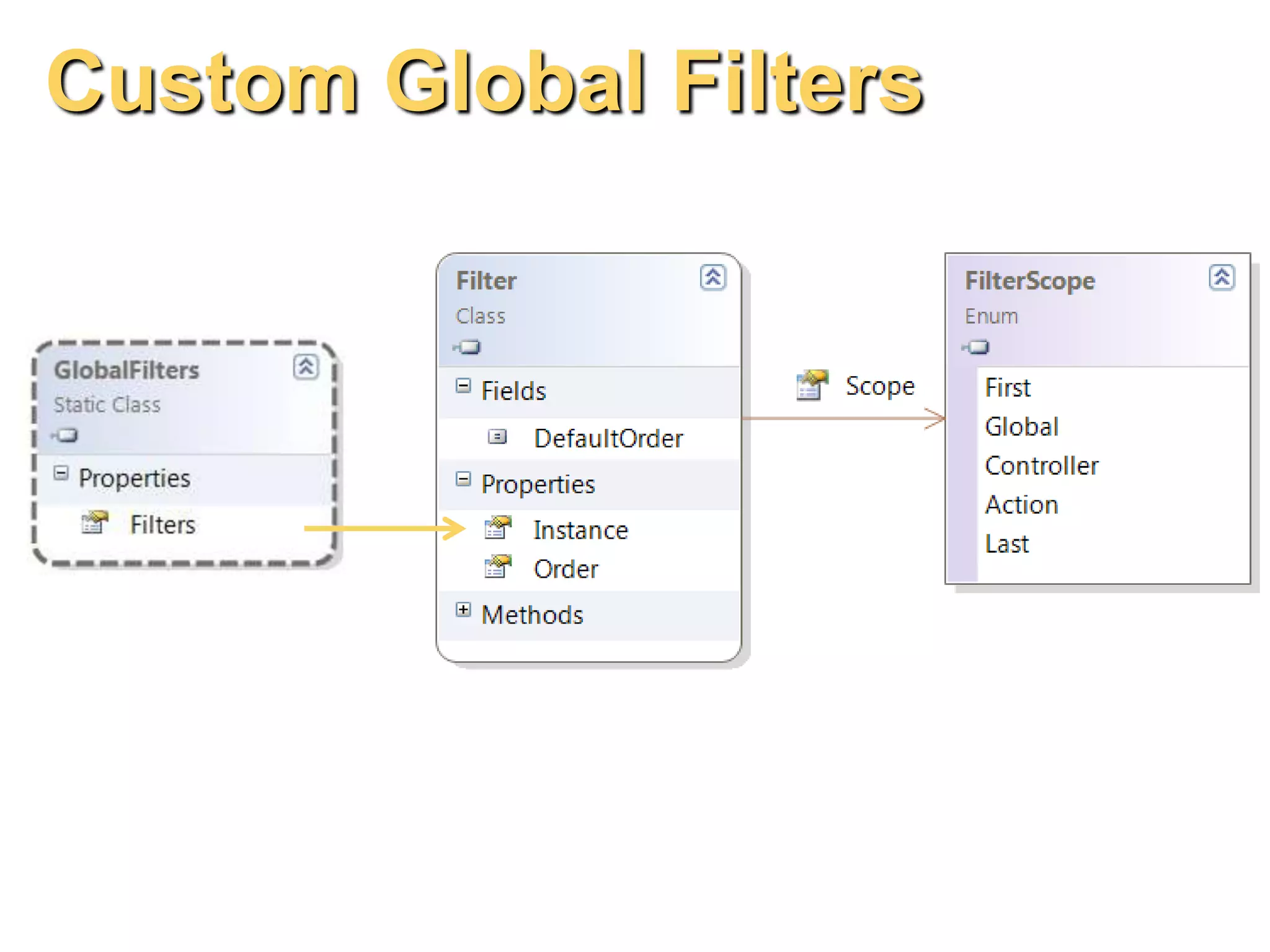Select the Action enum value

tap(1022, 505)
